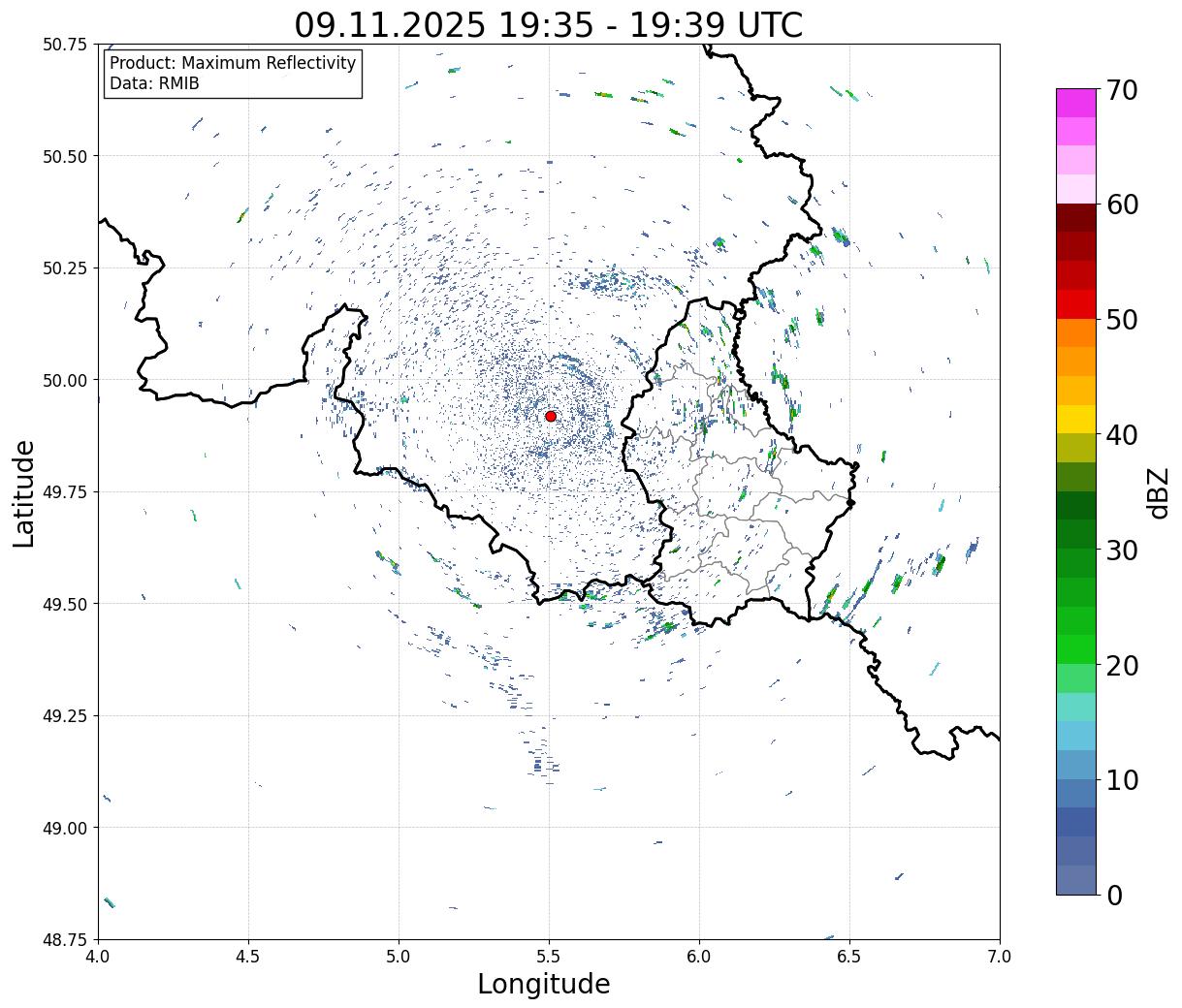Pick the lowest grey-blue segment at 0

(1076, 879)
